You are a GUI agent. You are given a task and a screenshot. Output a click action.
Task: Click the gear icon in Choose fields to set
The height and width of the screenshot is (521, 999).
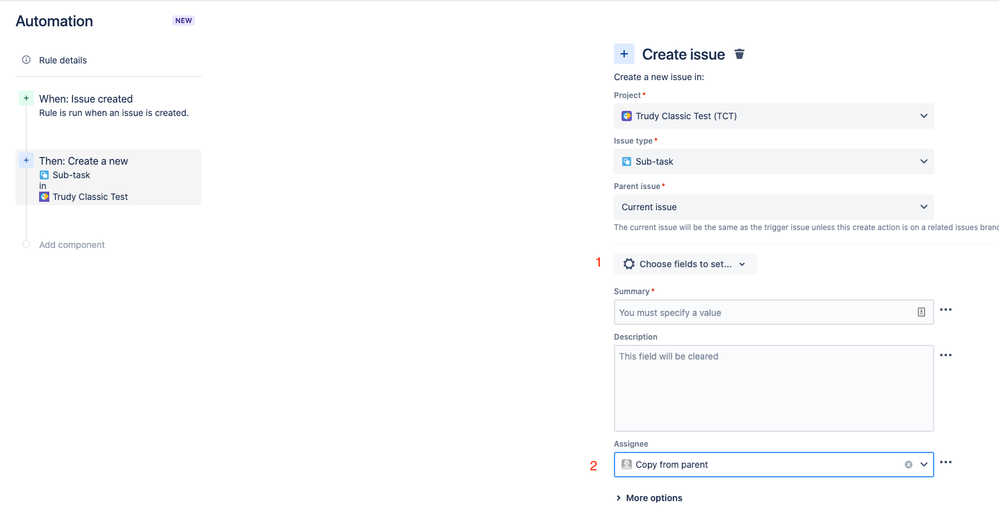(x=629, y=264)
